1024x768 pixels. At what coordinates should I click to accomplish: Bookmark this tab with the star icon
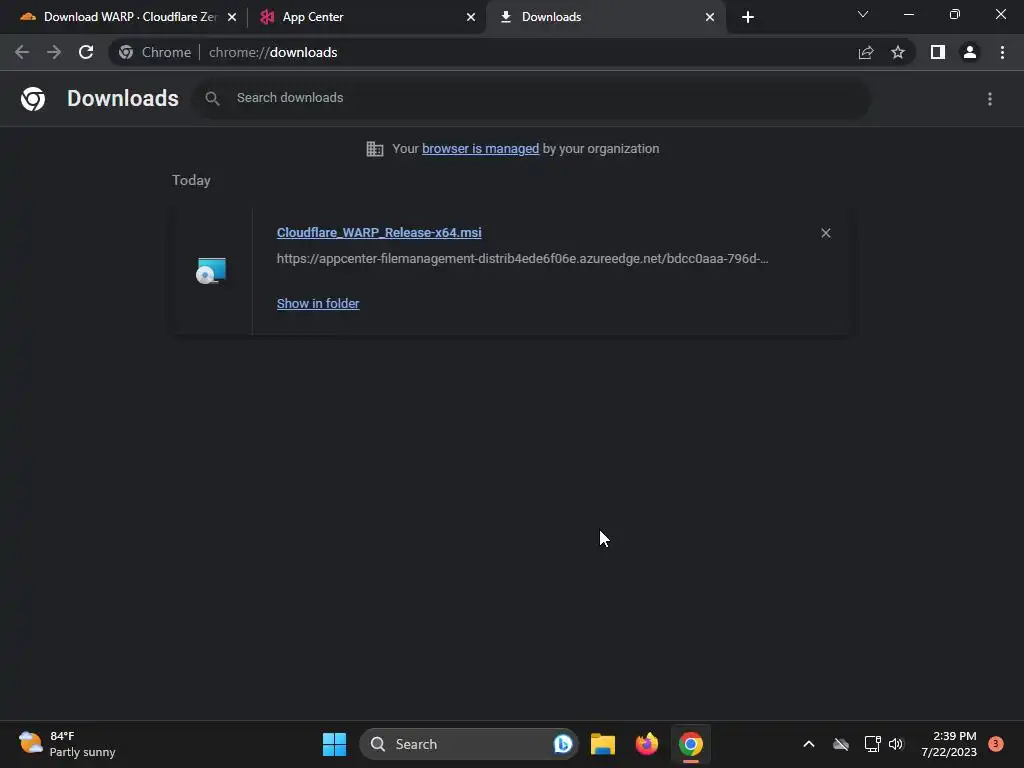pyautogui.click(x=898, y=52)
